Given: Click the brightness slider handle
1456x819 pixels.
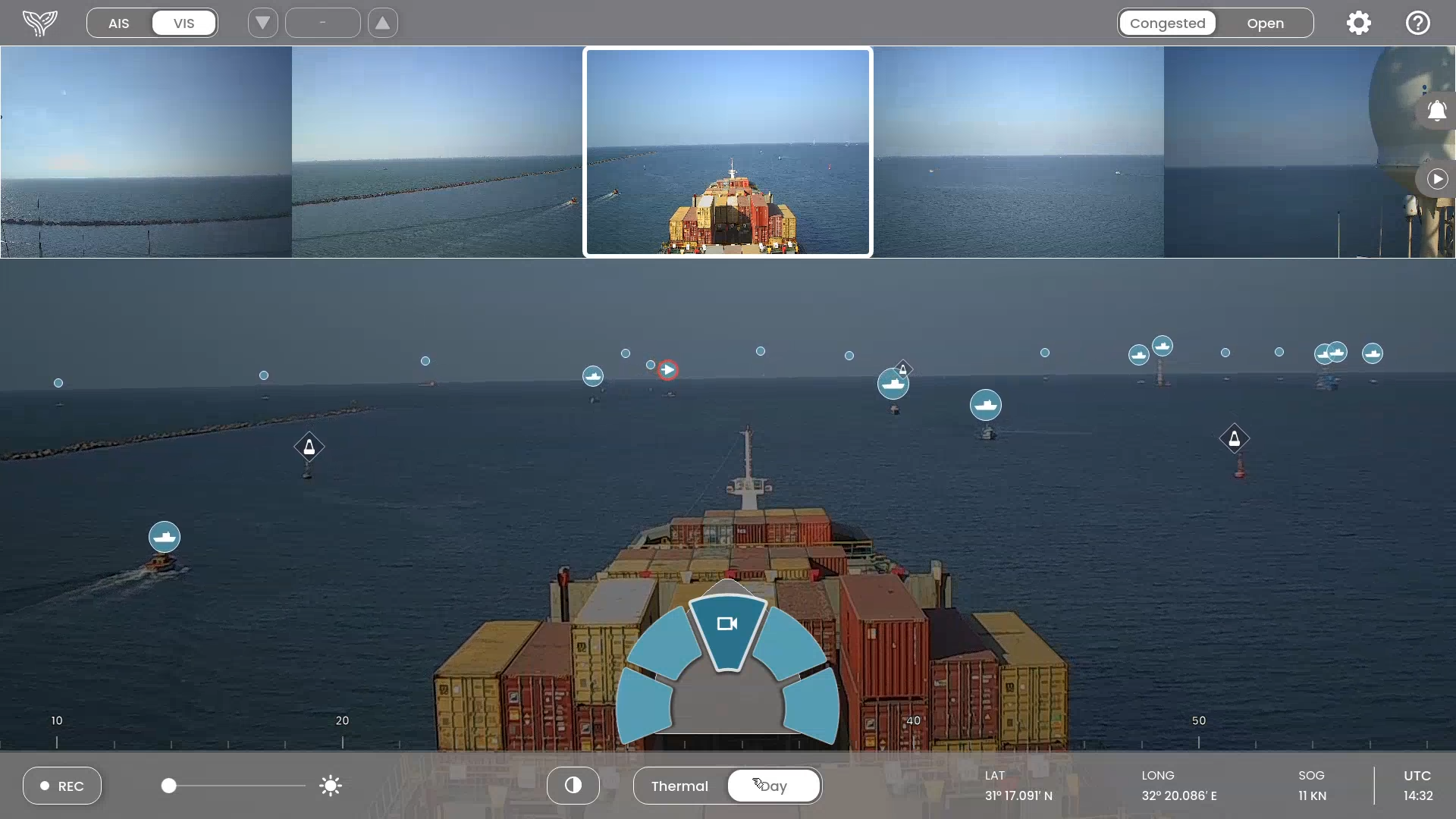Looking at the screenshot, I should pos(169,786).
